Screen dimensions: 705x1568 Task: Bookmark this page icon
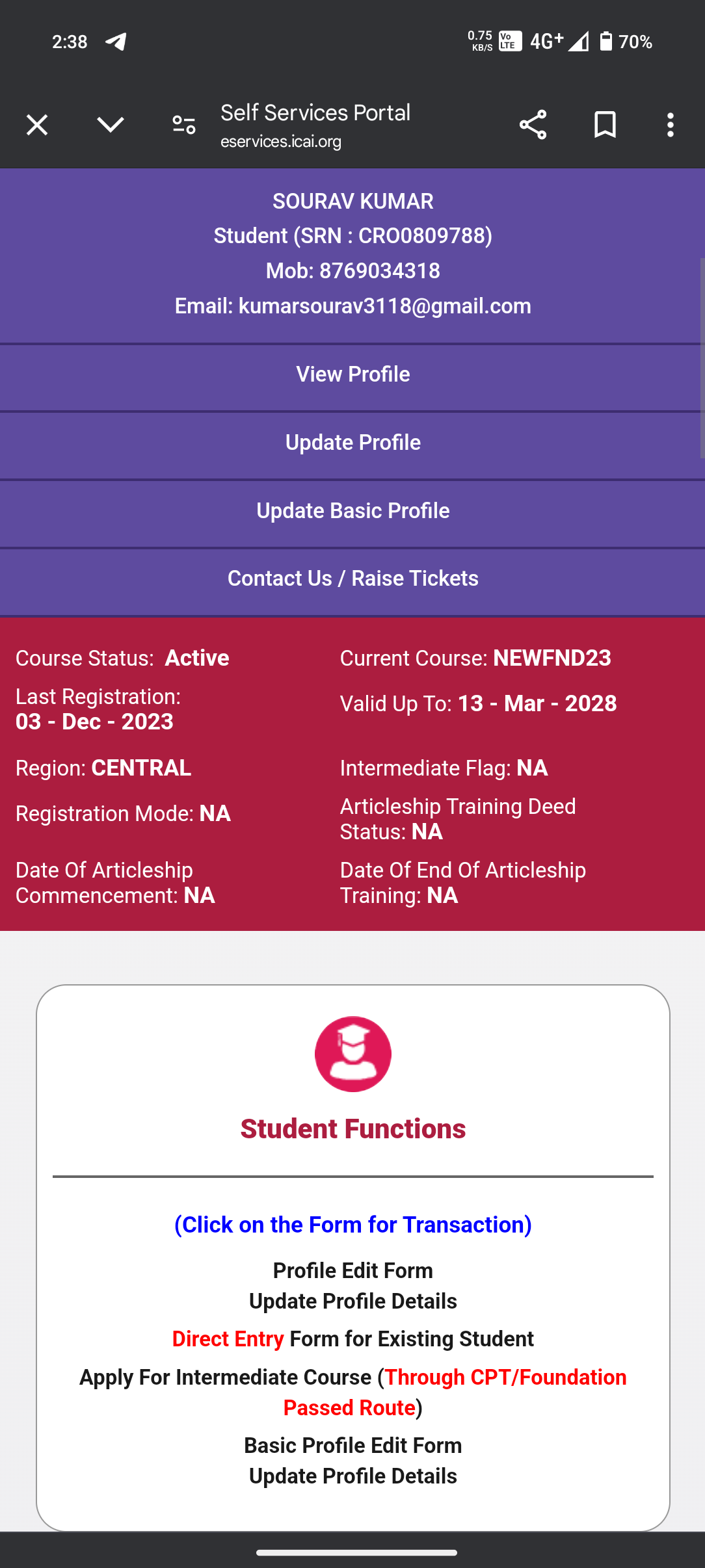pyautogui.click(x=605, y=125)
